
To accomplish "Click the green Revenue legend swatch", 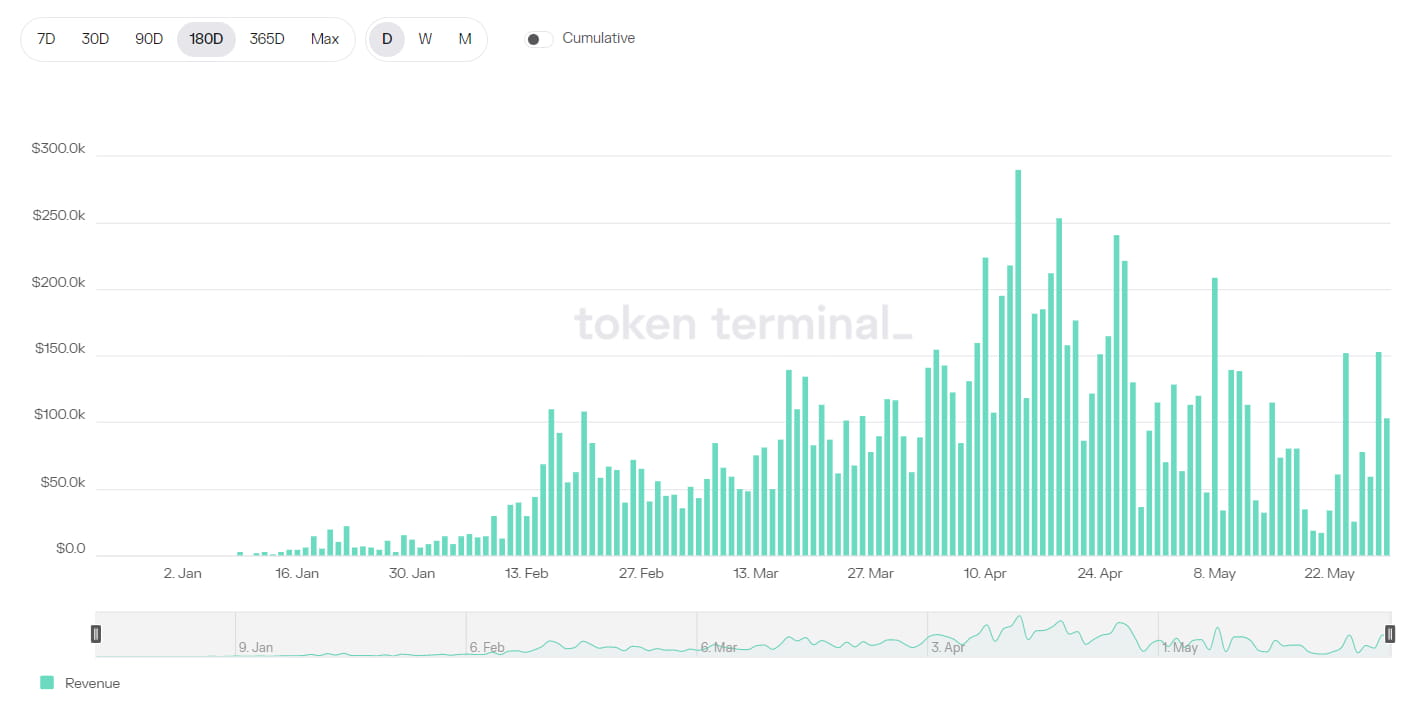I will click(x=47, y=683).
